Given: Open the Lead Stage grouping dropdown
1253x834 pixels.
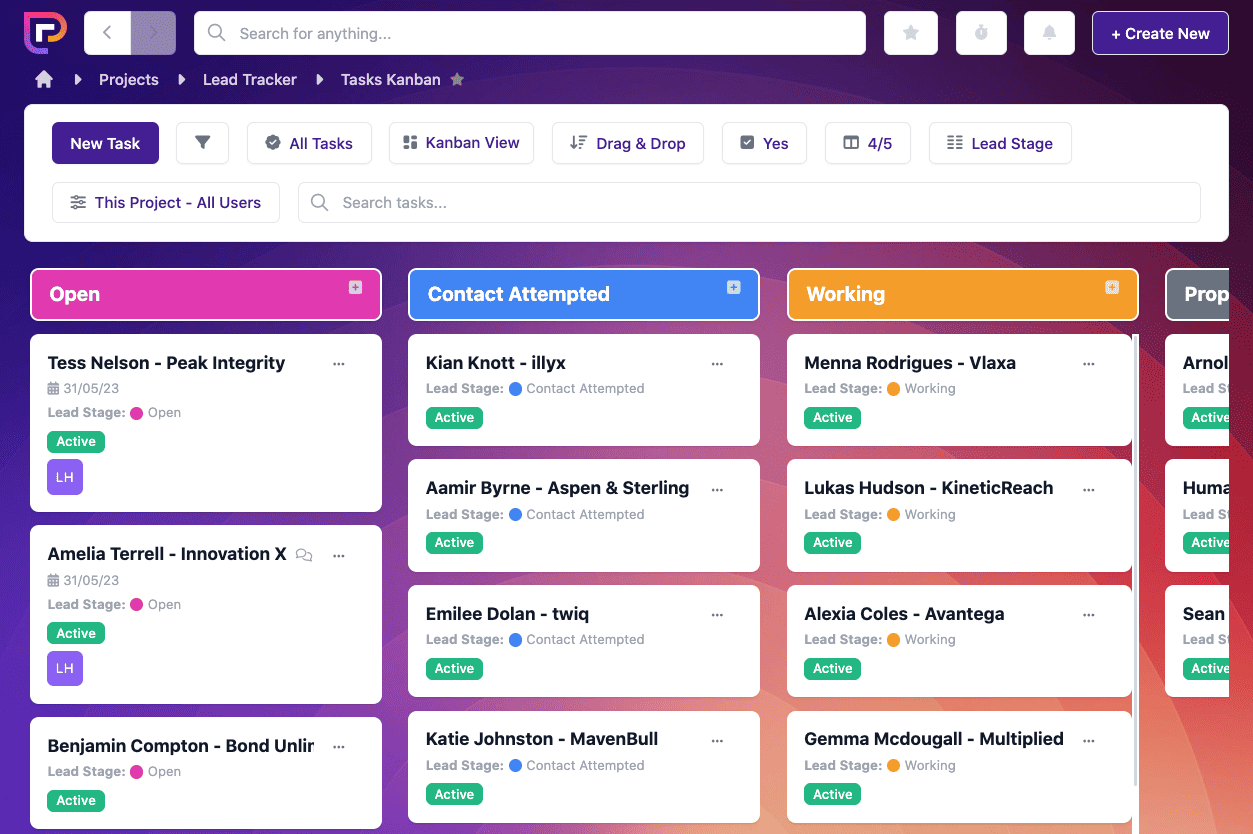Looking at the screenshot, I should click(1000, 143).
